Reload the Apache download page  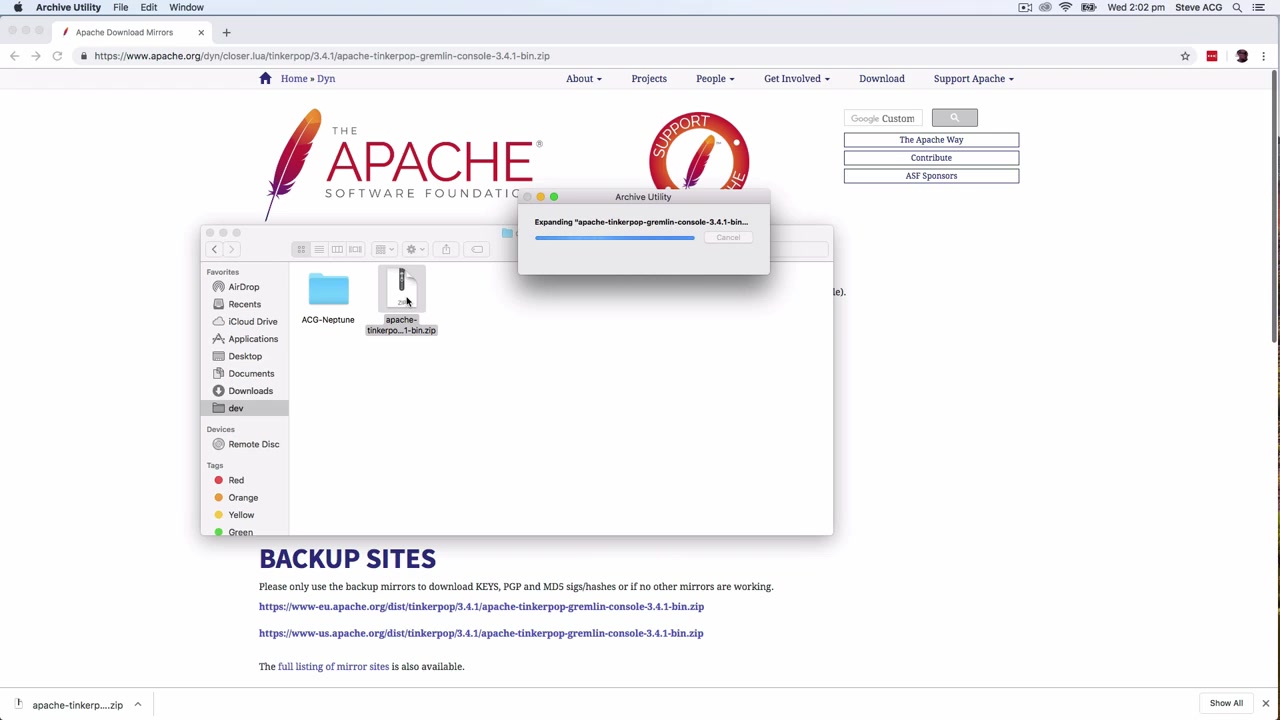tap(57, 56)
